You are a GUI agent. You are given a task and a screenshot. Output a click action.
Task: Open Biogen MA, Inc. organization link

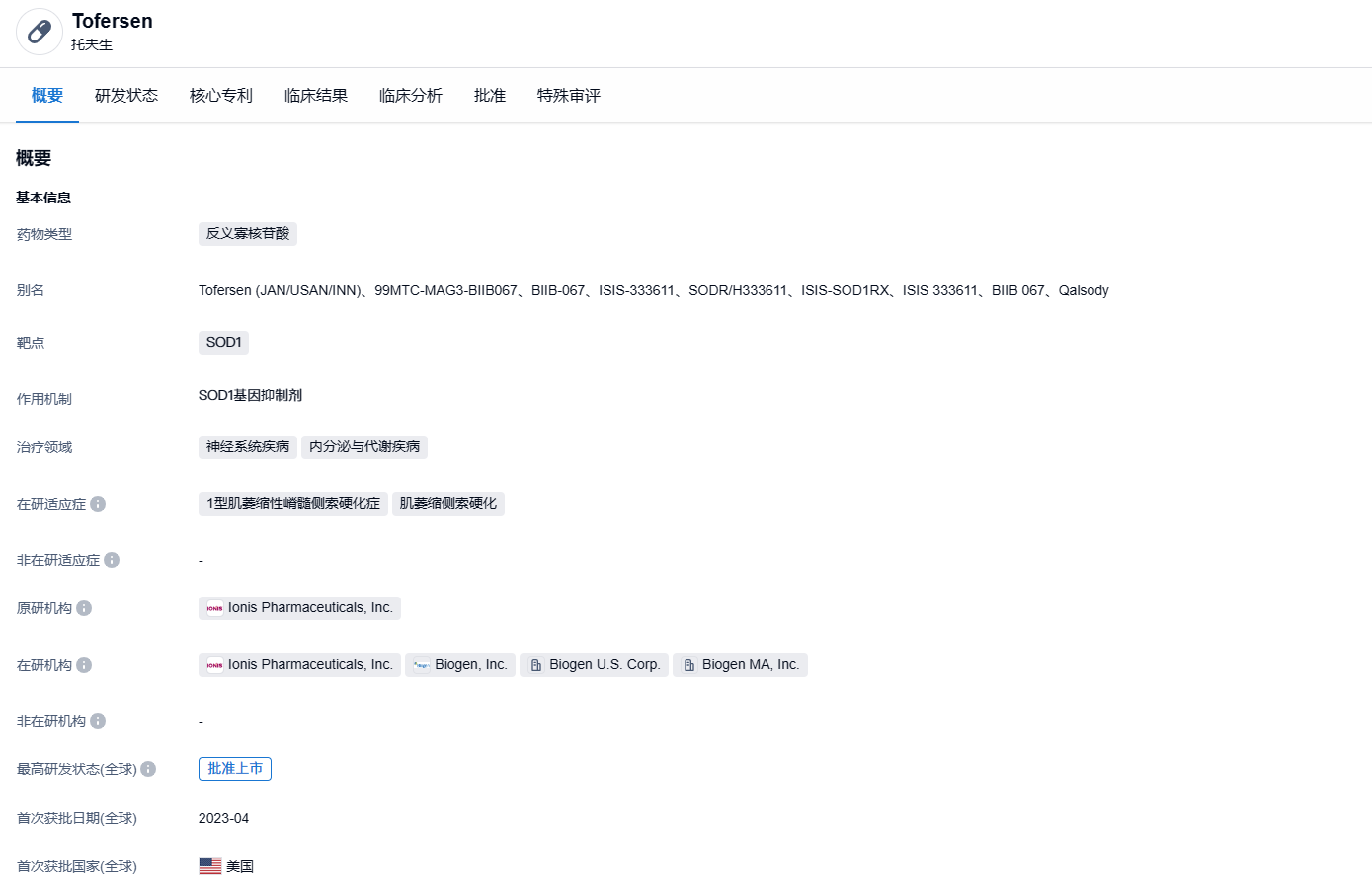[740, 665]
